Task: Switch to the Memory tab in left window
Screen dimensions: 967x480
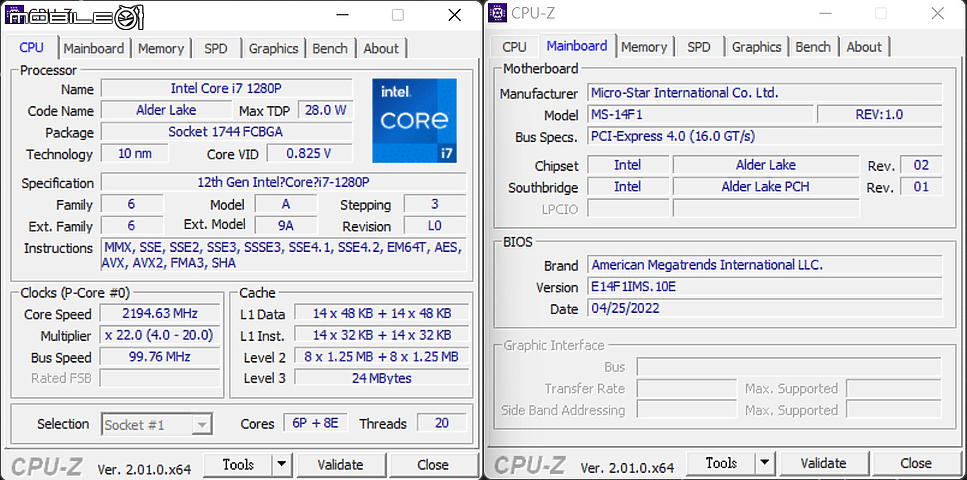Action: click(161, 48)
